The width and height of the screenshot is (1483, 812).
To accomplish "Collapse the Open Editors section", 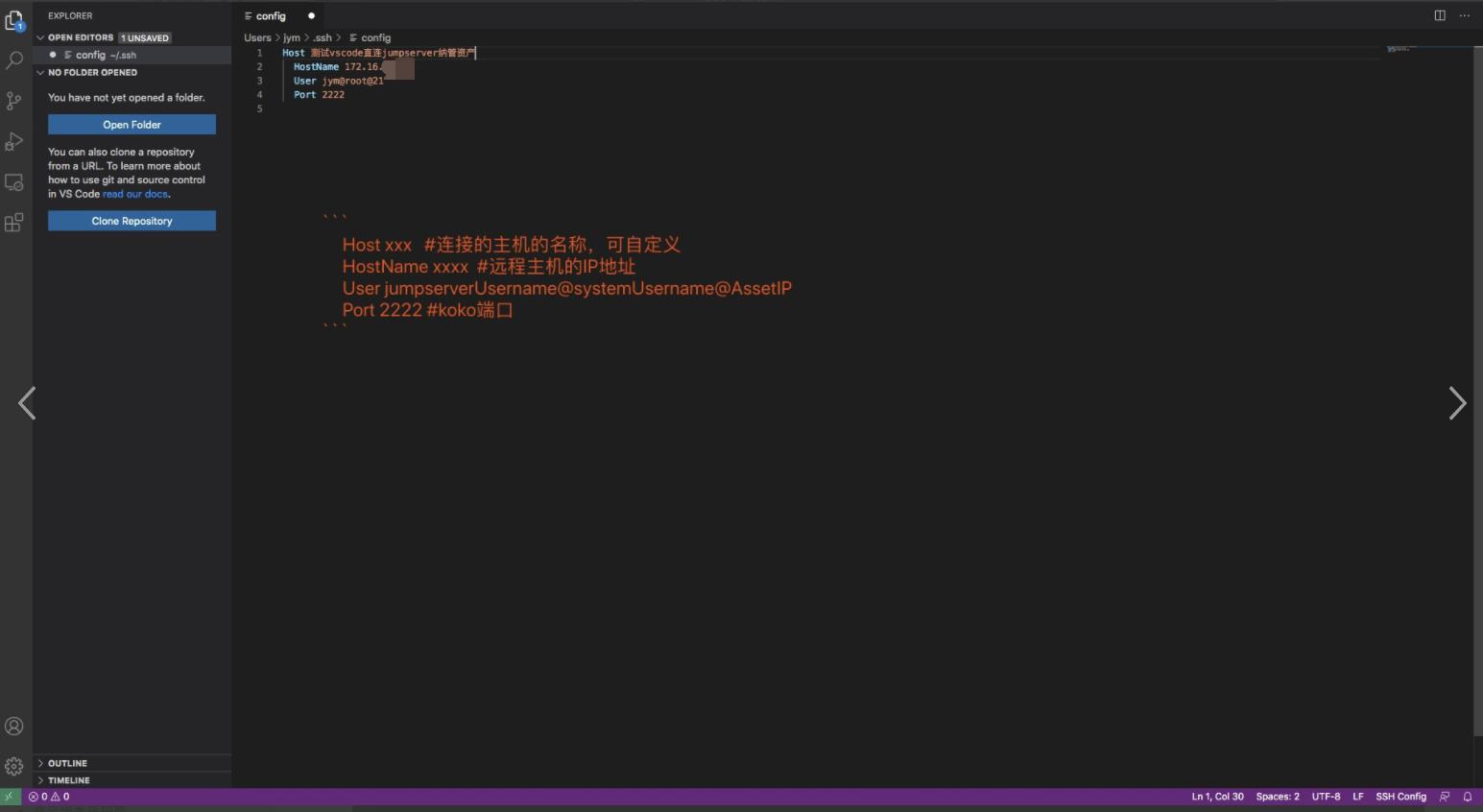I will tap(40, 37).
